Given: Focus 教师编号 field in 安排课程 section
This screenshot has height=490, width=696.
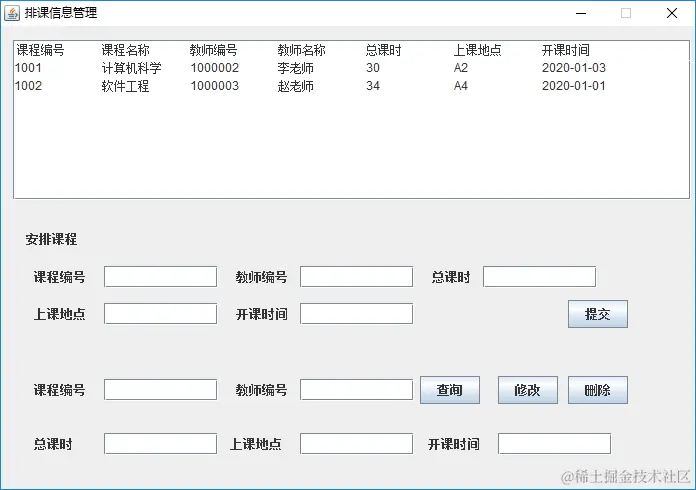Looking at the screenshot, I should pyautogui.click(x=356, y=277).
